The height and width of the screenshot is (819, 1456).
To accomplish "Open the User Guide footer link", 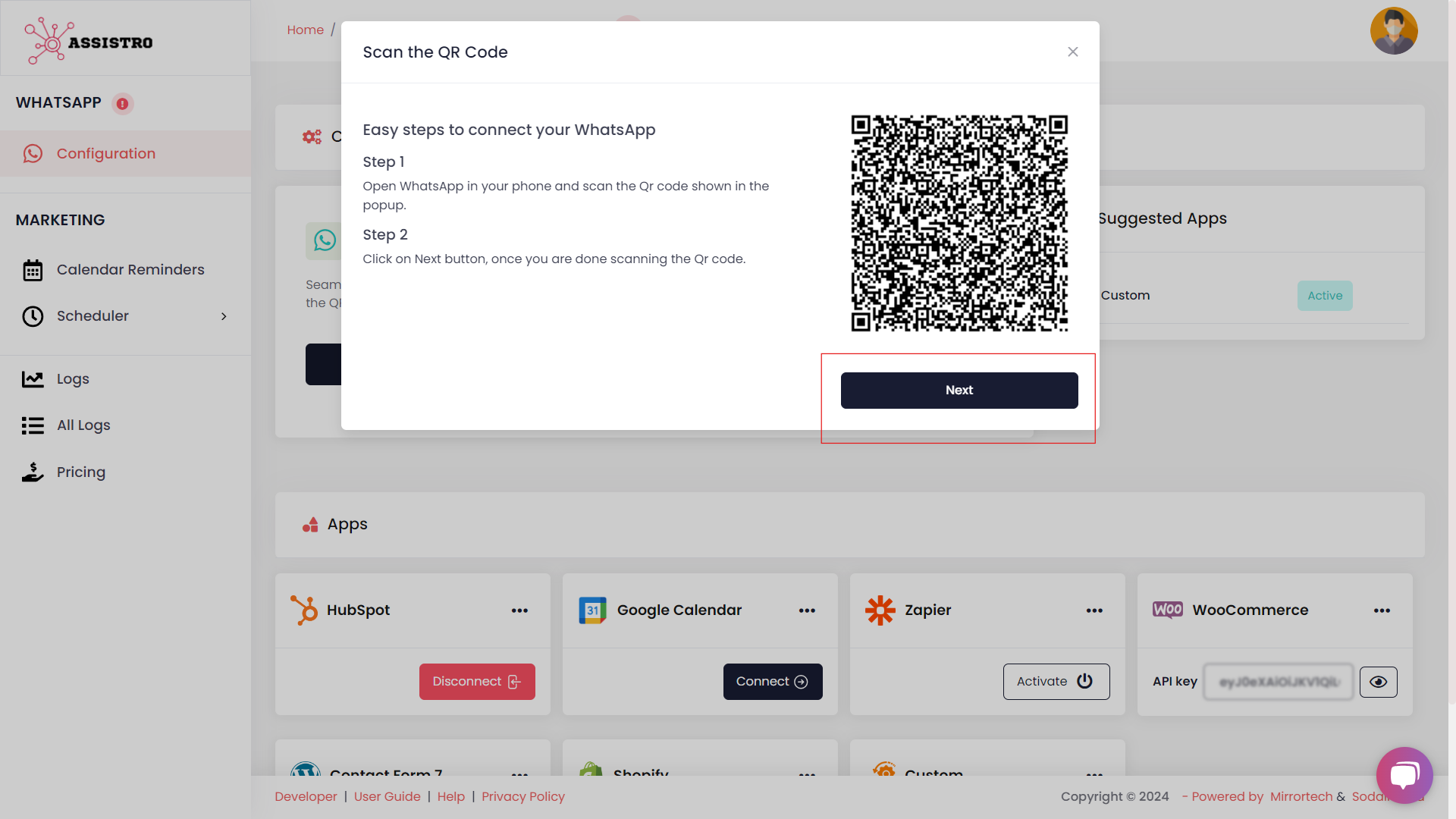I will coord(387,796).
